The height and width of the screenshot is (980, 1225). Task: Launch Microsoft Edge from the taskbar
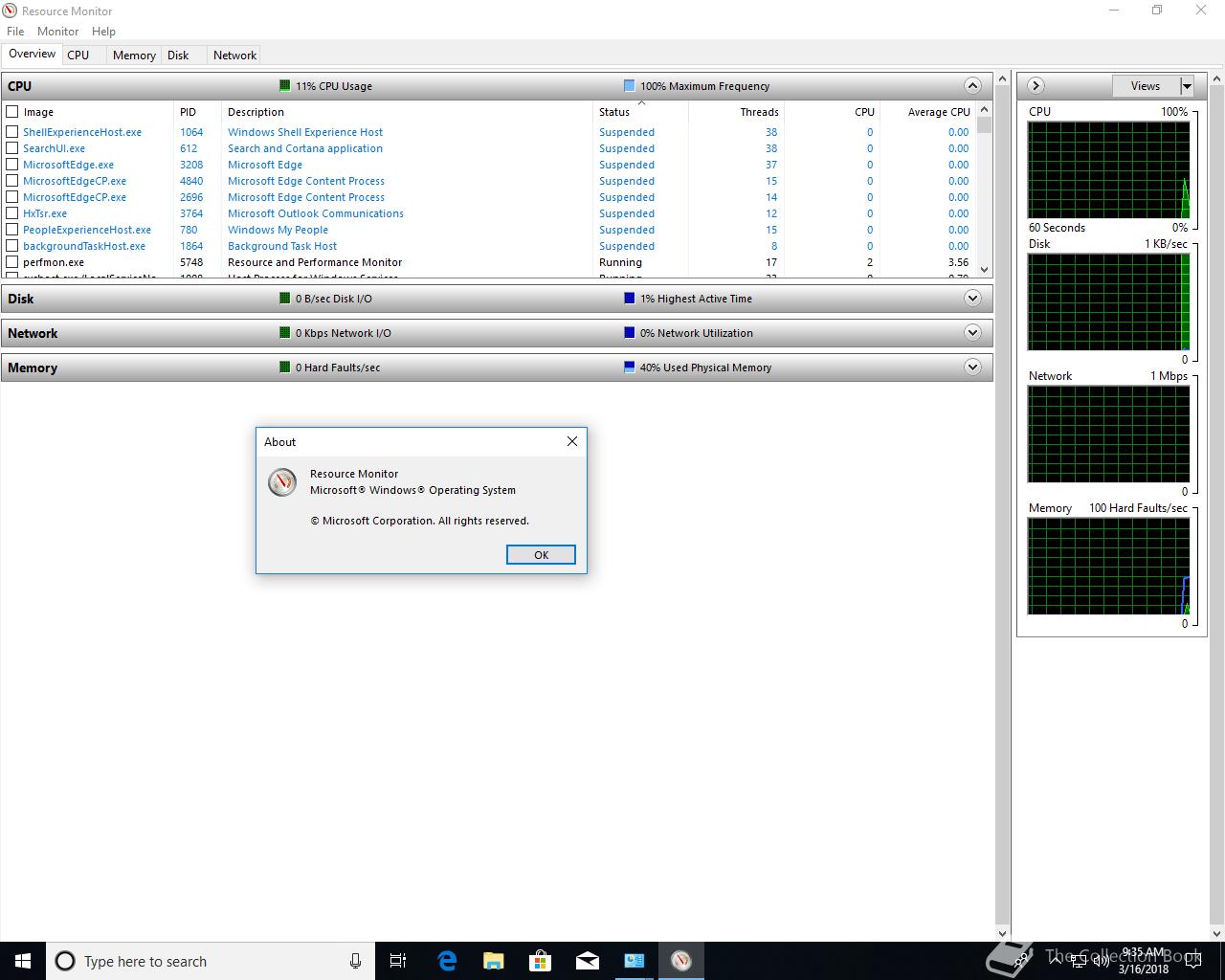(x=446, y=961)
